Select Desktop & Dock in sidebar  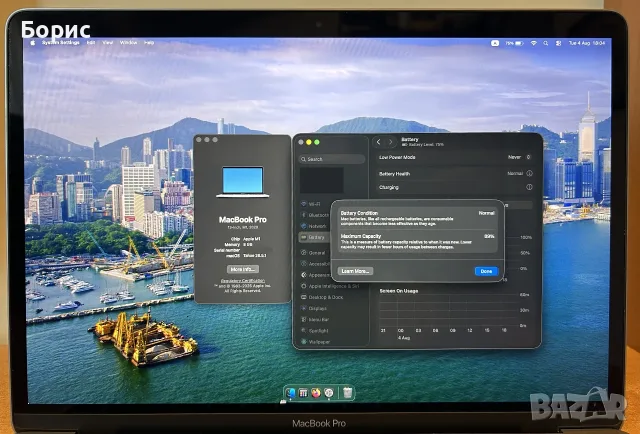click(x=322, y=297)
